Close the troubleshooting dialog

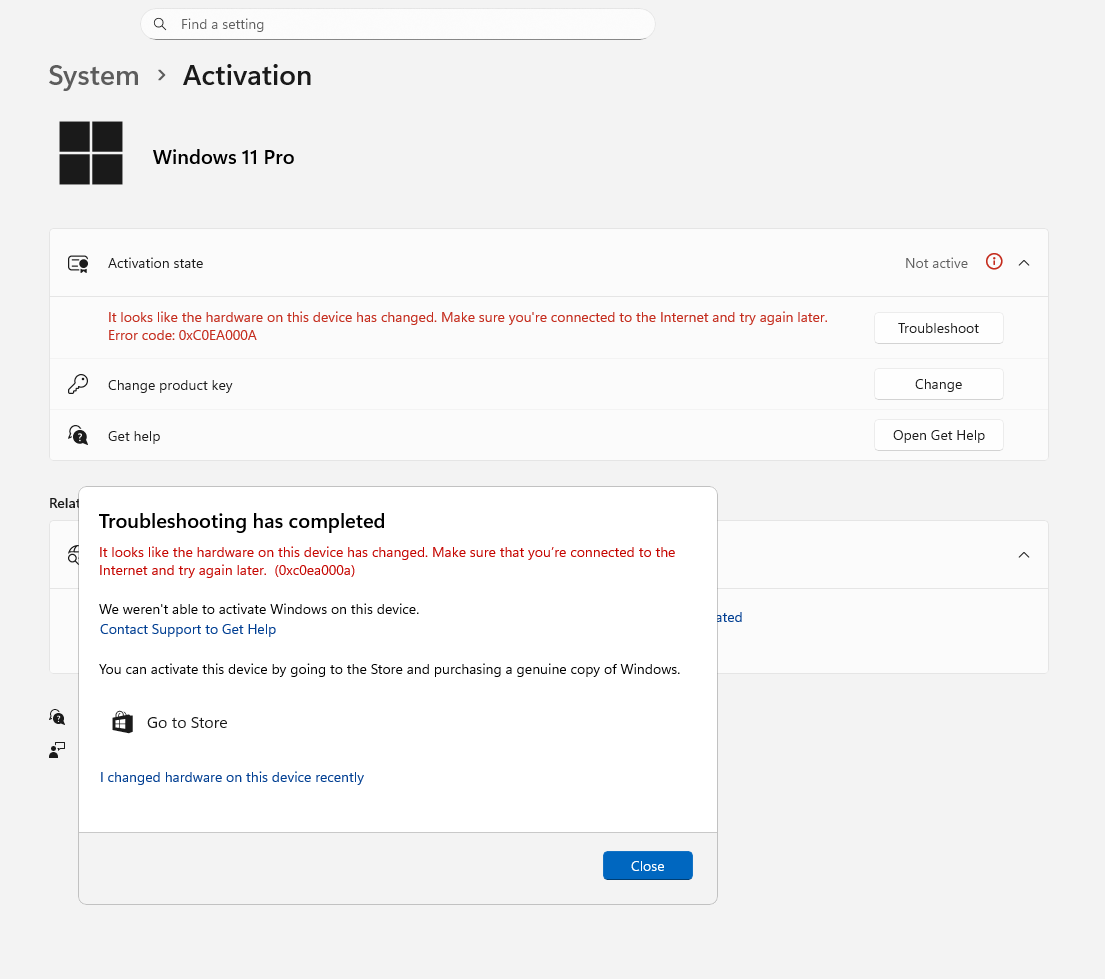point(647,865)
